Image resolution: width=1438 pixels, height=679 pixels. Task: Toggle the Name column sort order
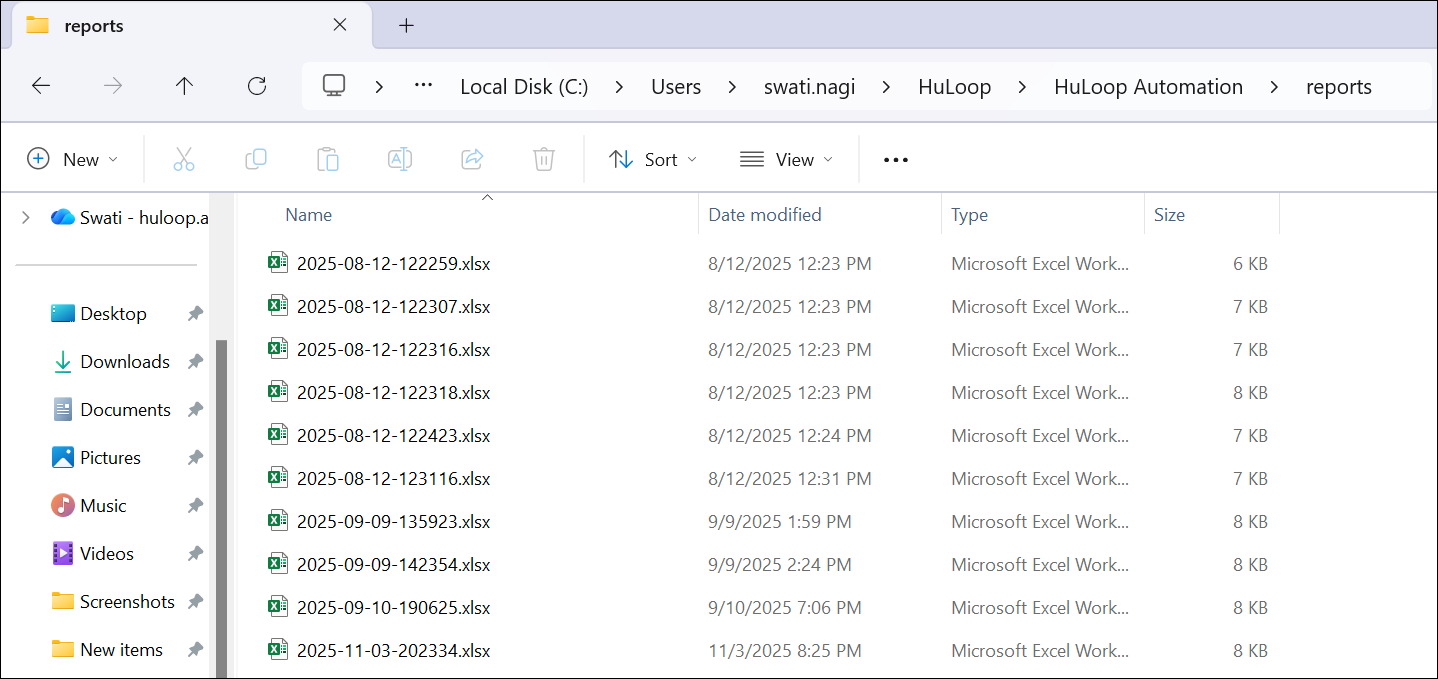pos(308,214)
